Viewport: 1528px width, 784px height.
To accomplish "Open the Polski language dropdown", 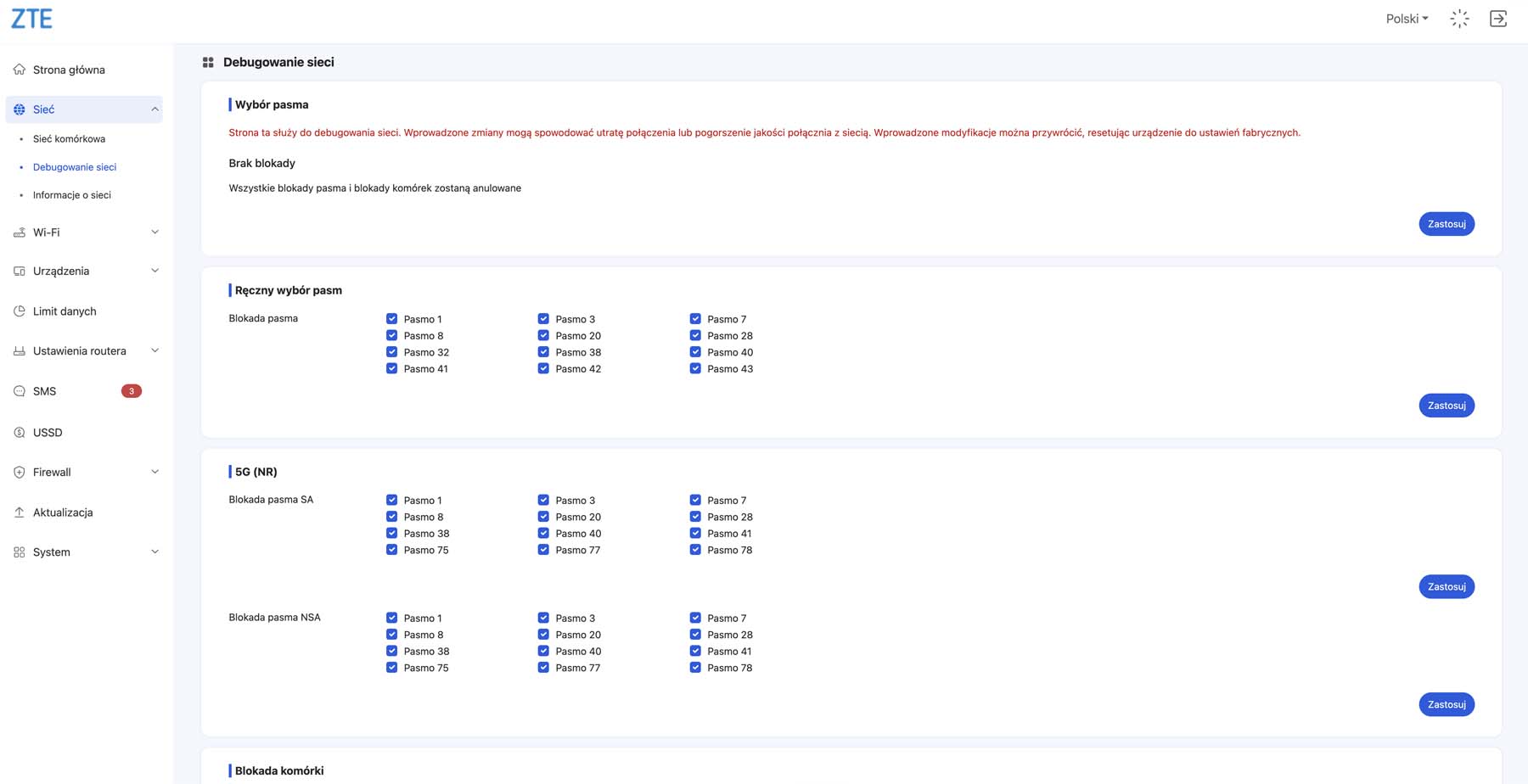I will pos(1407,19).
